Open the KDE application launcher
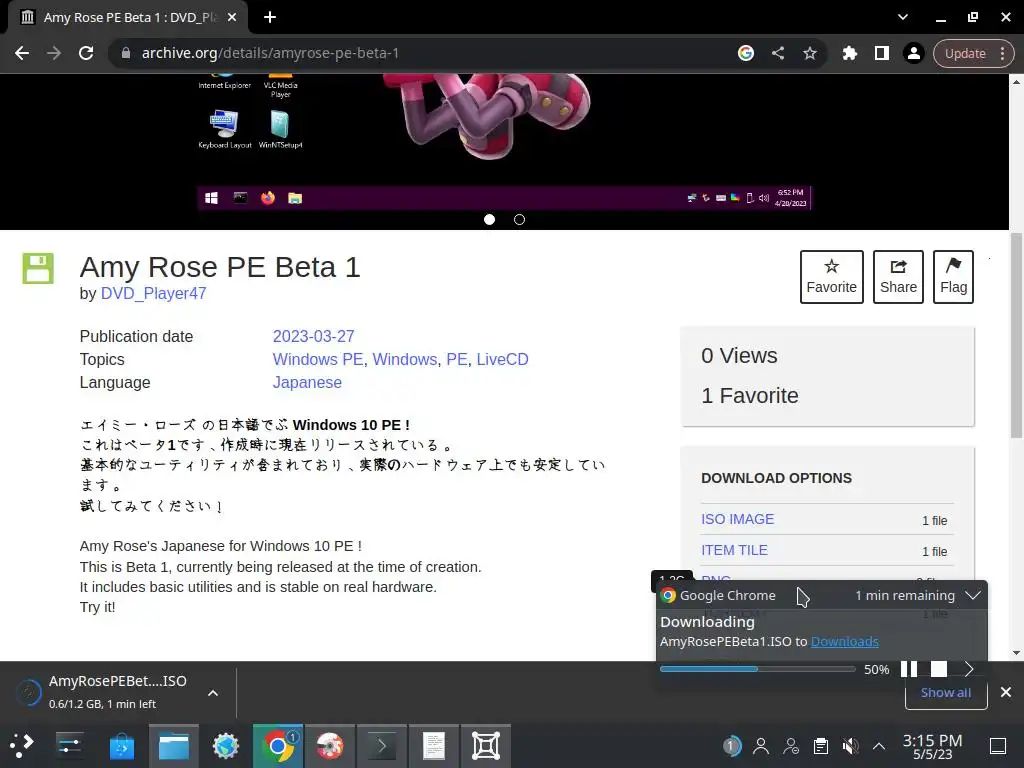The image size is (1024, 768). pyautogui.click(x=22, y=745)
